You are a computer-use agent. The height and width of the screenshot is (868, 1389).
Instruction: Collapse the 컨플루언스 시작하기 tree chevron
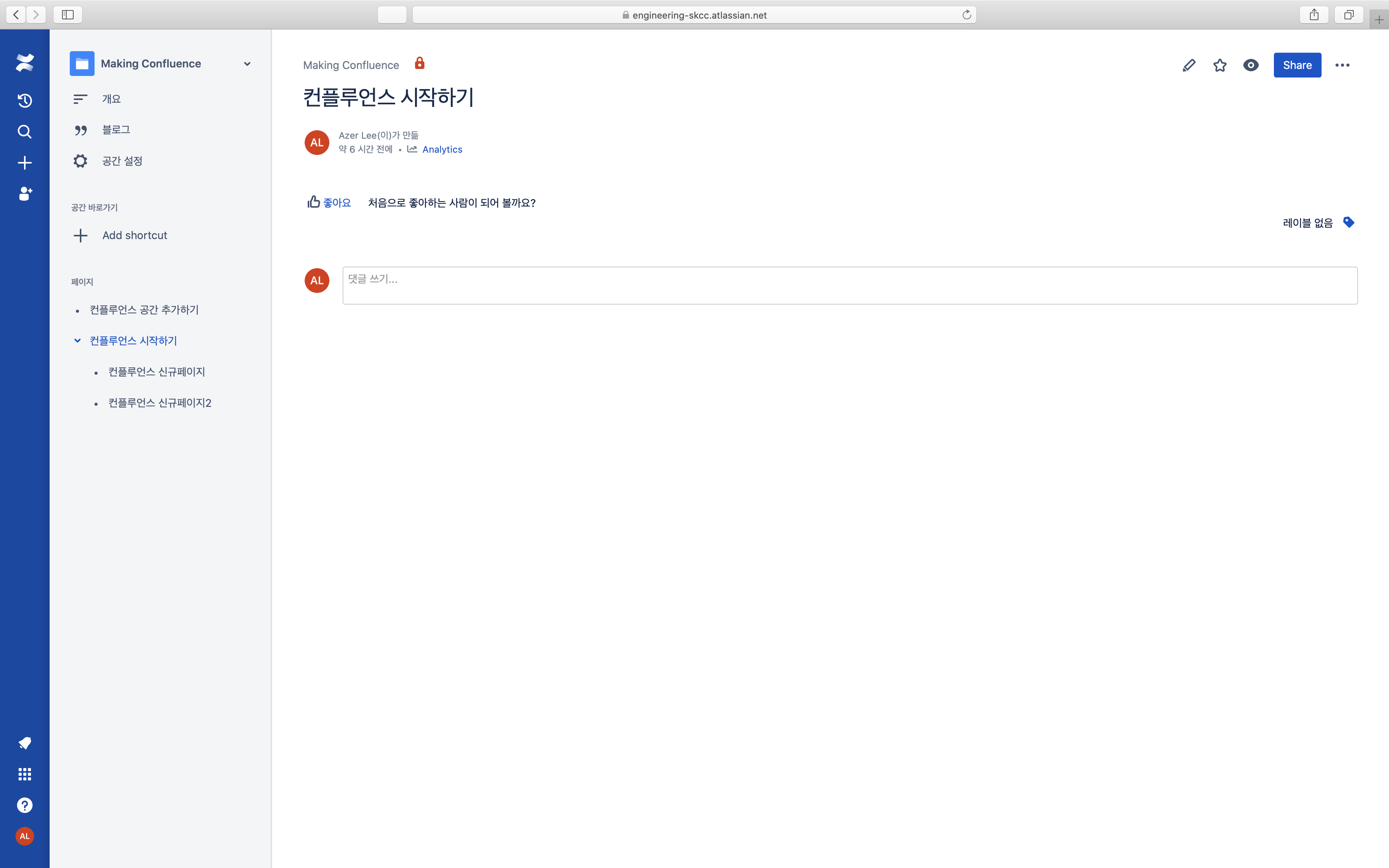pyautogui.click(x=78, y=341)
